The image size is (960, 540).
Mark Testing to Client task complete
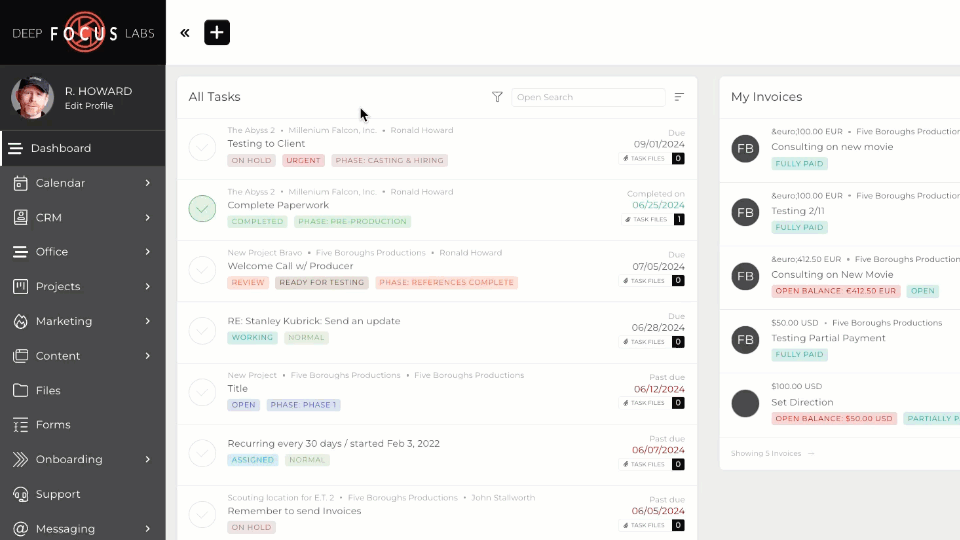(x=202, y=147)
